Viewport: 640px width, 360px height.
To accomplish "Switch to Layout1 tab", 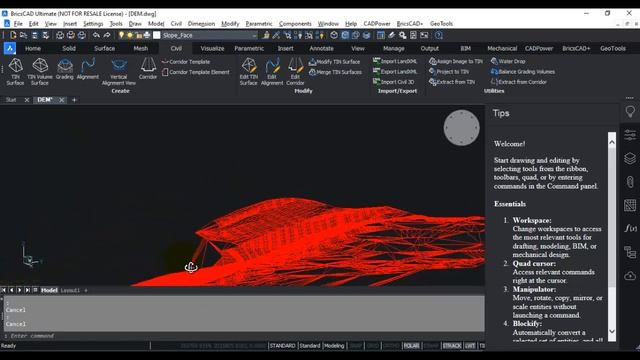I will (70, 290).
